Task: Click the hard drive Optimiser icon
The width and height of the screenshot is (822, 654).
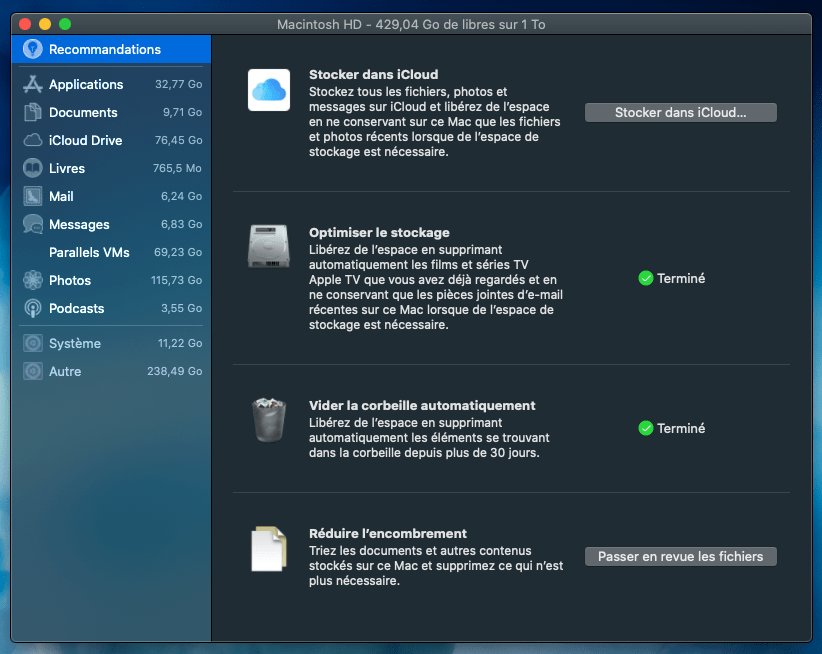Action: point(268,246)
